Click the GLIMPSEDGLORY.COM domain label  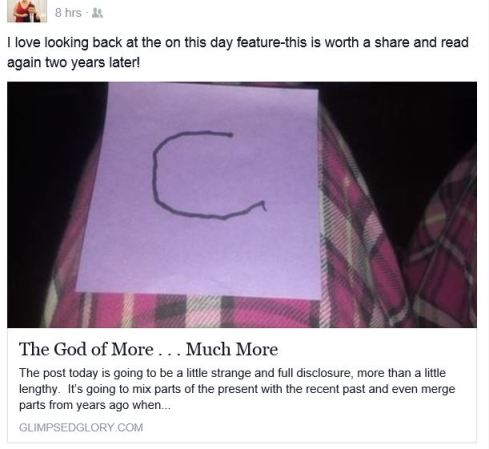[x=81, y=427]
